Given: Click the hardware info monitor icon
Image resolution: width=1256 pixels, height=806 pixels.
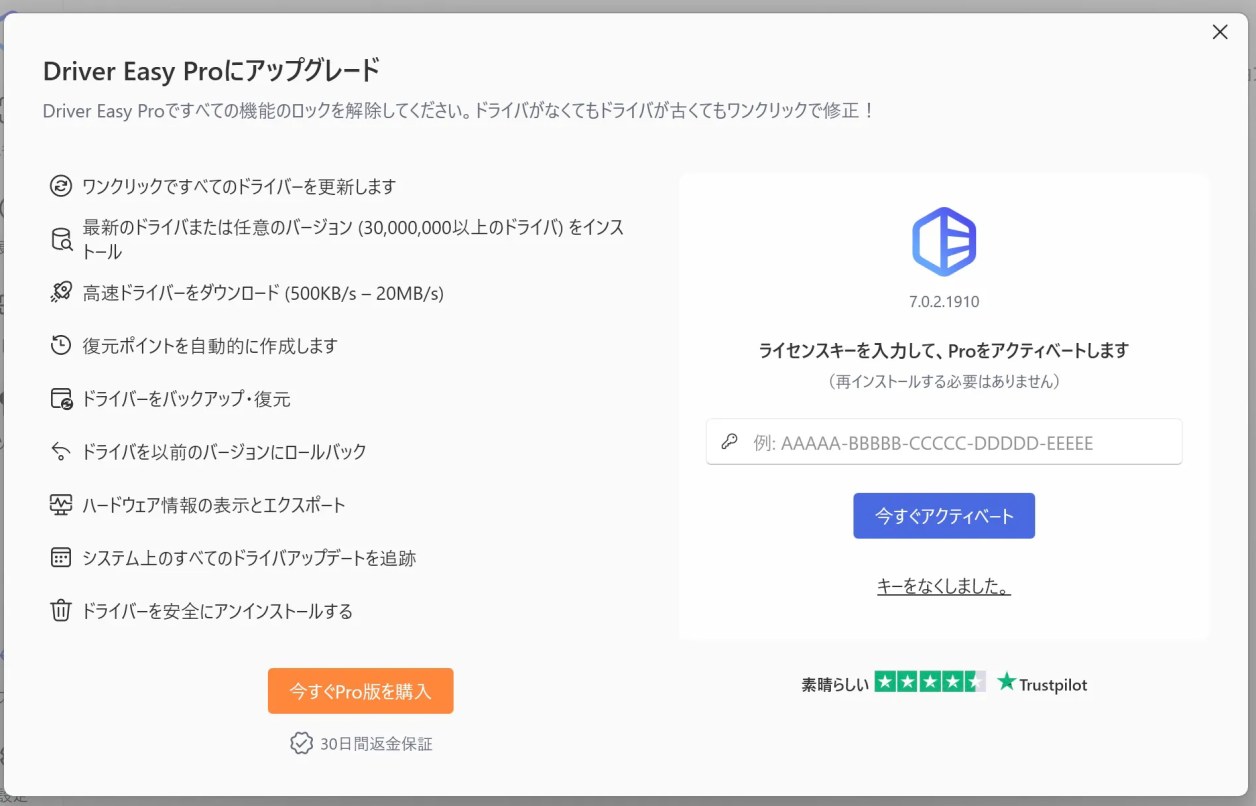Looking at the screenshot, I should point(61,505).
